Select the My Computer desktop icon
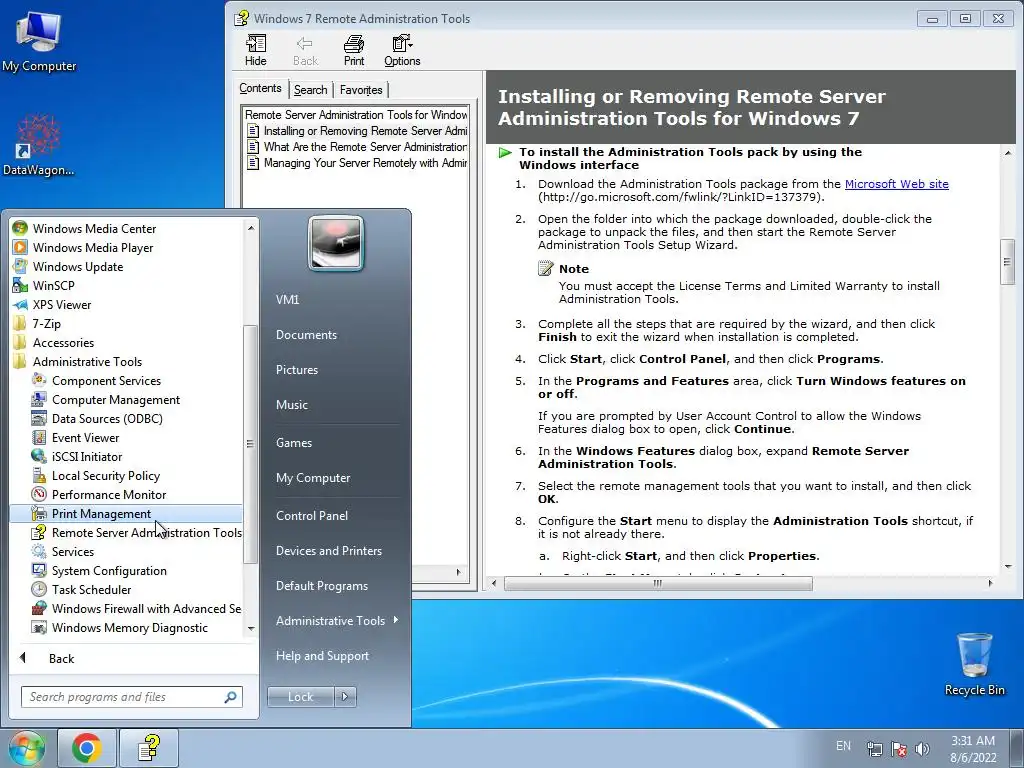 pos(39,41)
